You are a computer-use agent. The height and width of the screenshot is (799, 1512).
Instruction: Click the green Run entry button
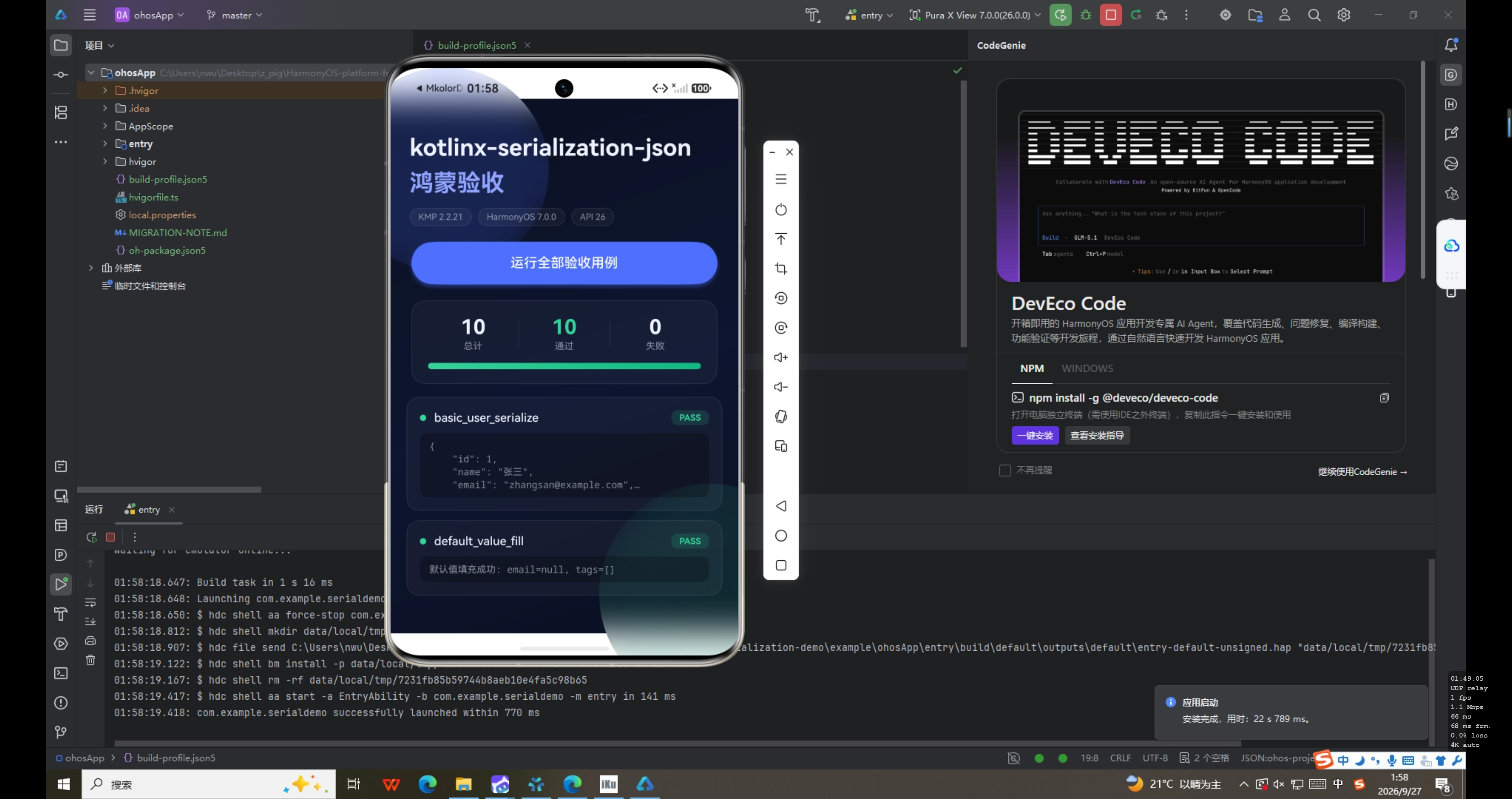tap(1060, 15)
